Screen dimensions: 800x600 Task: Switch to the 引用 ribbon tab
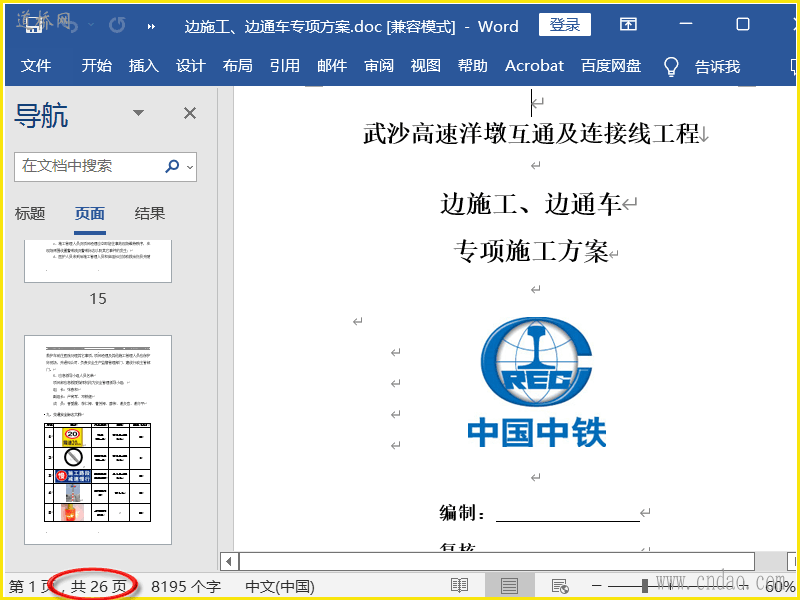pos(285,66)
